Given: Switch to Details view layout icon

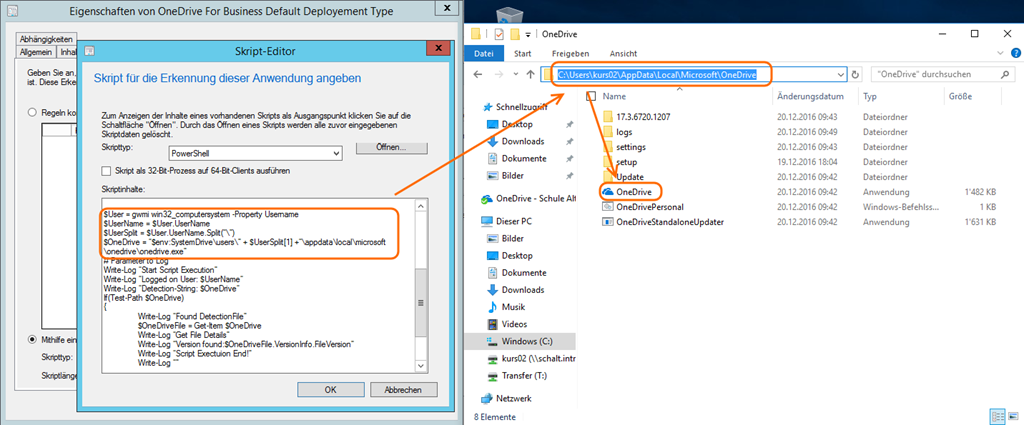Looking at the screenshot, I should [x=995, y=414].
